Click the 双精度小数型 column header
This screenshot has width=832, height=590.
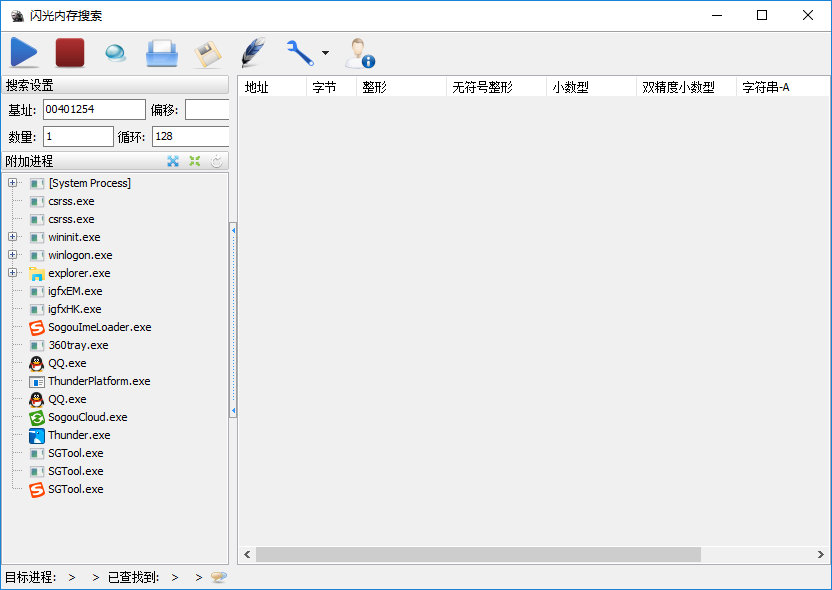[x=684, y=87]
